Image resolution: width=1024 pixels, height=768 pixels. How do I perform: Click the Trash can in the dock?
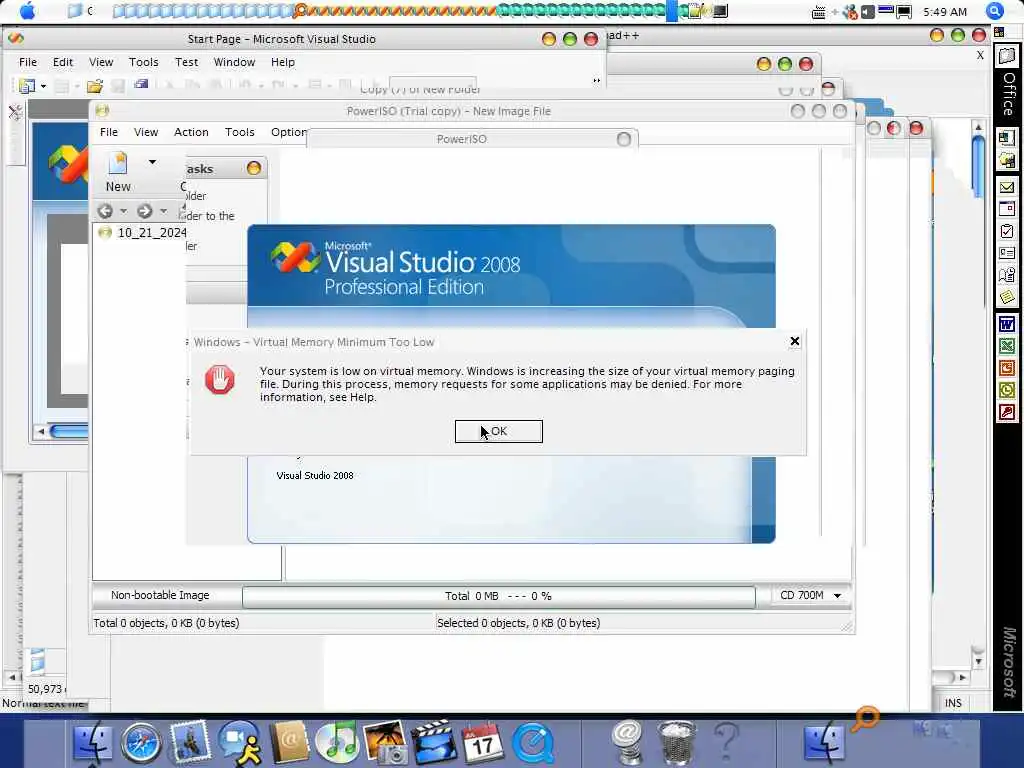(676, 743)
